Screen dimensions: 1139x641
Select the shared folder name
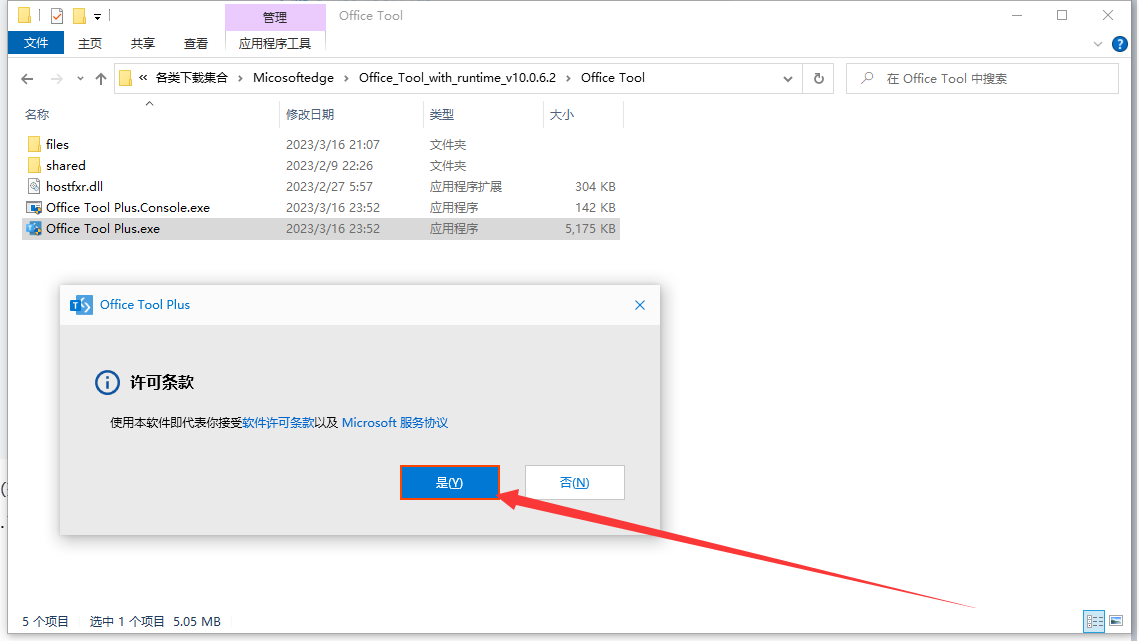coord(66,166)
